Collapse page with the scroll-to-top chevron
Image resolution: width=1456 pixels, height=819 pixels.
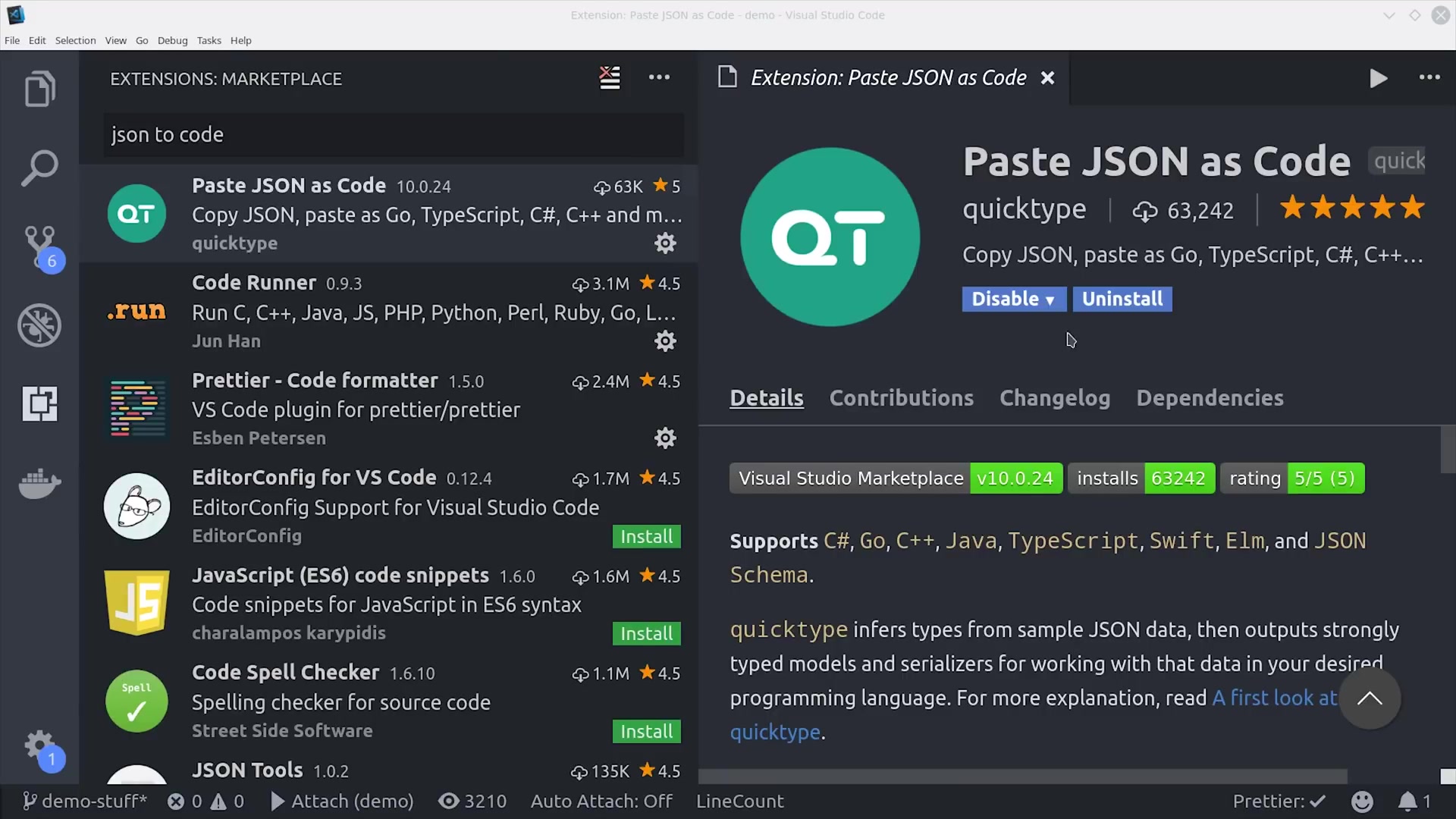coord(1371,698)
